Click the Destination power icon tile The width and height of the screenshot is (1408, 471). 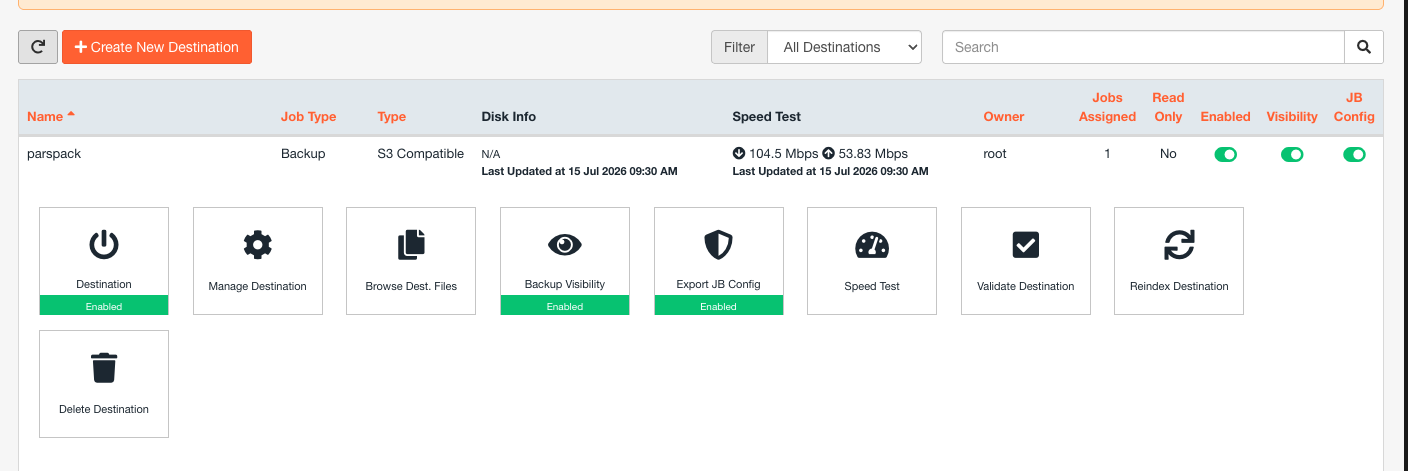pos(104,261)
